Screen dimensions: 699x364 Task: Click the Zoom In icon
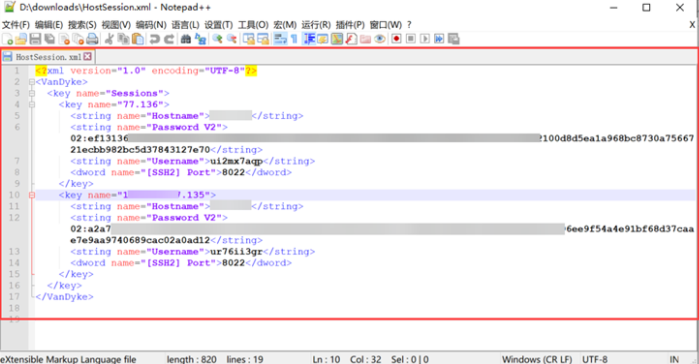(217, 39)
